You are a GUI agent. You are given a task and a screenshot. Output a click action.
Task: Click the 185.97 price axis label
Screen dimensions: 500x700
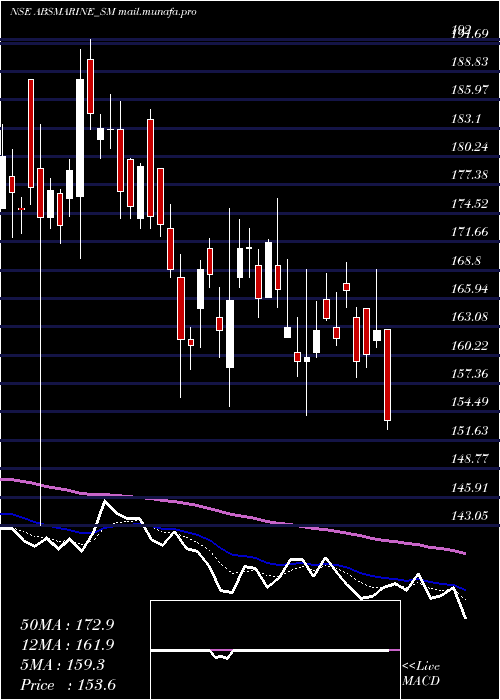click(x=470, y=90)
